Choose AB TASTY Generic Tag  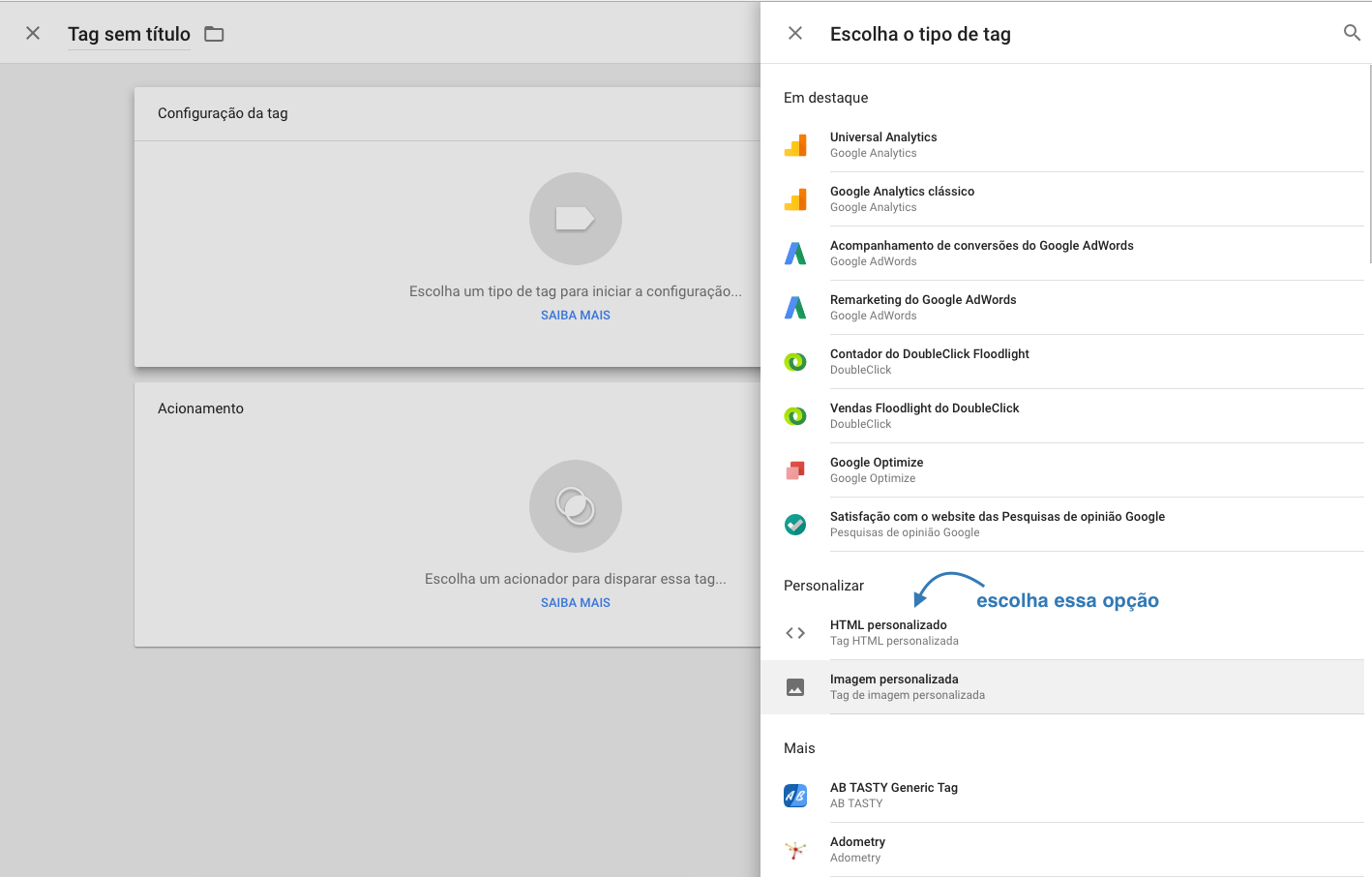point(1062,796)
